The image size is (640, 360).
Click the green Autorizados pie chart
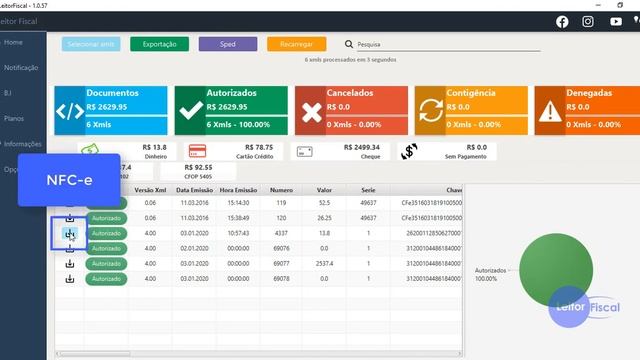[556, 270]
